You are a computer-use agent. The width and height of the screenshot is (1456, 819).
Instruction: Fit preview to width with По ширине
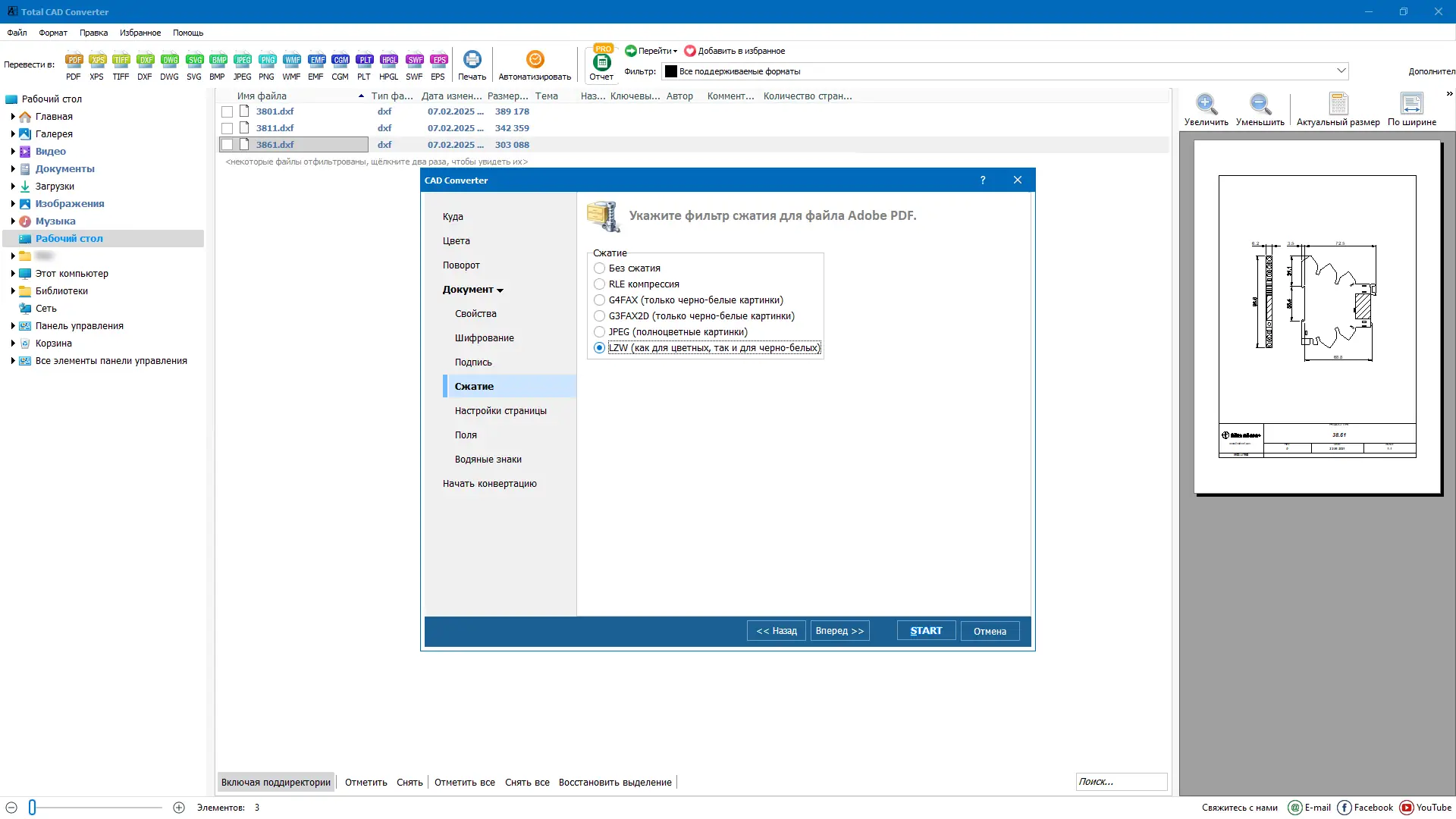[x=1411, y=105]
